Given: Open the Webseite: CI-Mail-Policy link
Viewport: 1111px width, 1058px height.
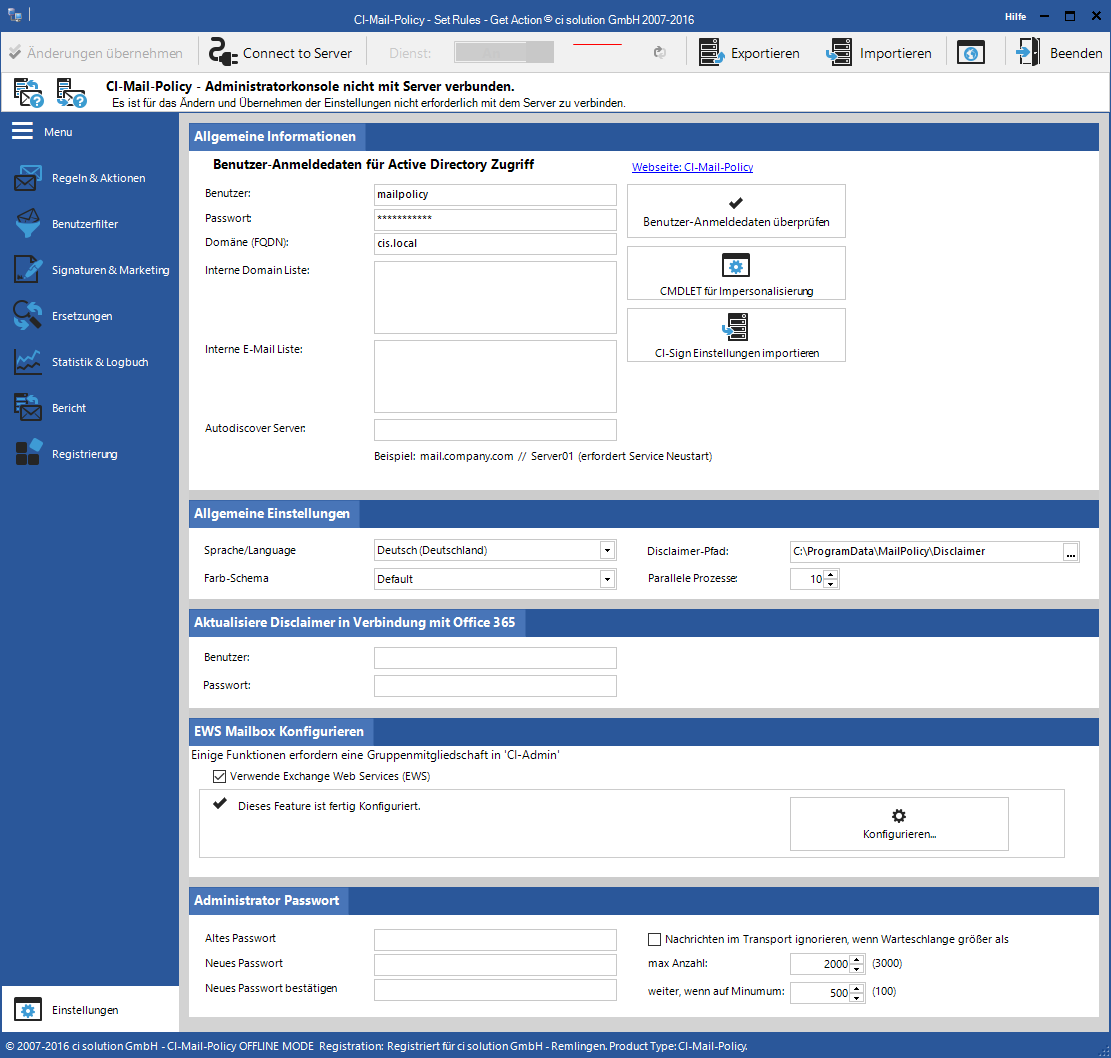Looking at the screenshot, I should click(692, 167).
